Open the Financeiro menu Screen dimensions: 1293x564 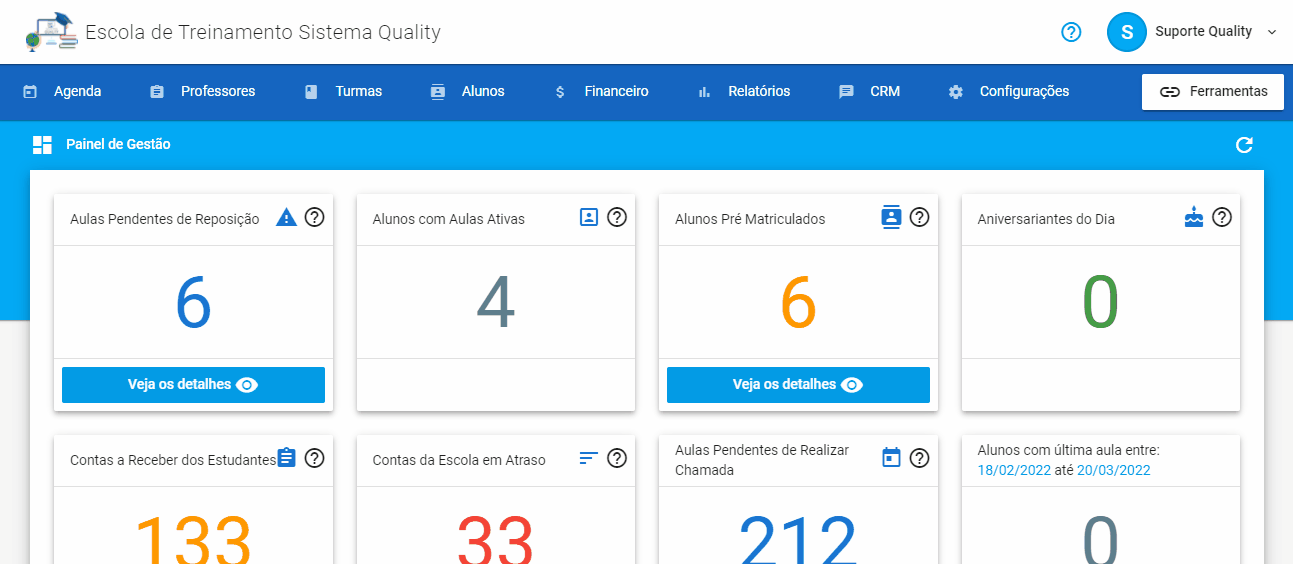601,91
